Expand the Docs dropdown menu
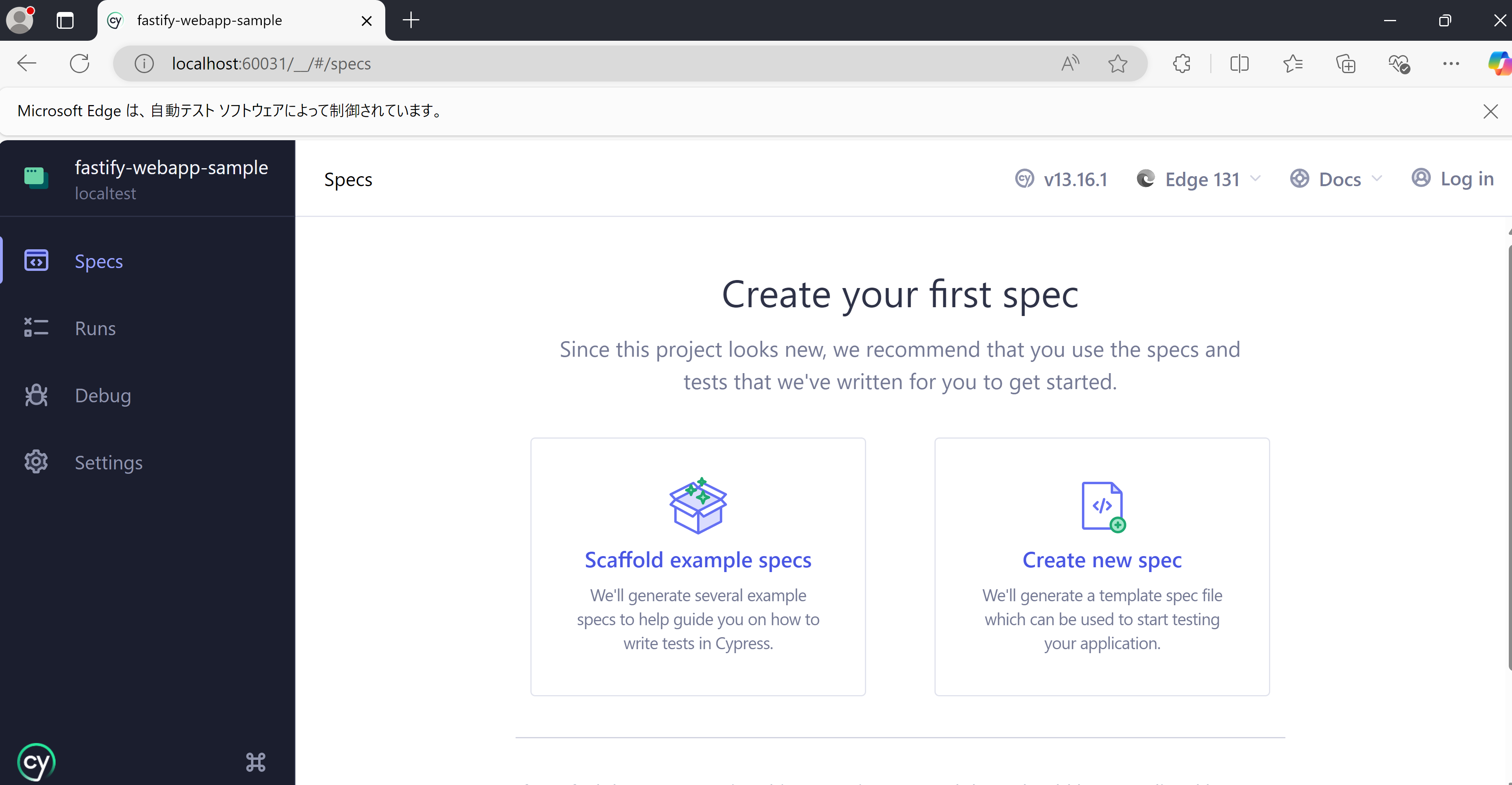The width and height of the screenshot is (1512, 785). tap(1336, 179)
